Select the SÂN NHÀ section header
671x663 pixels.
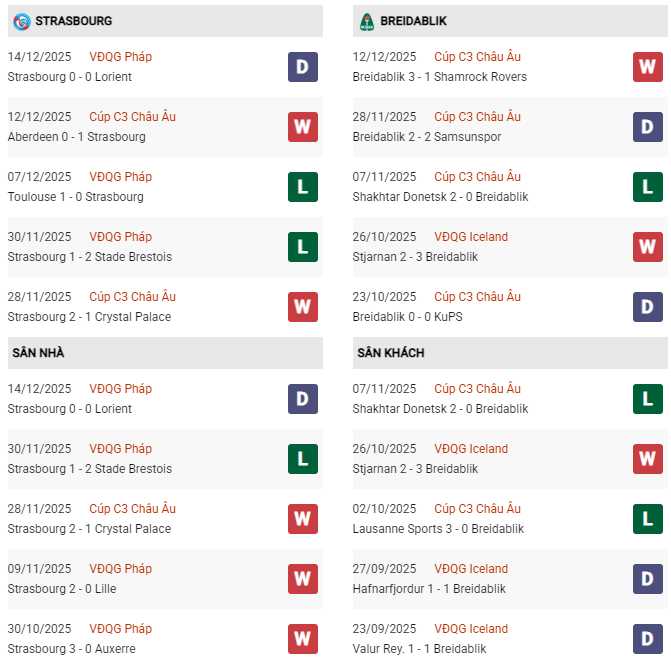[38, 353]
